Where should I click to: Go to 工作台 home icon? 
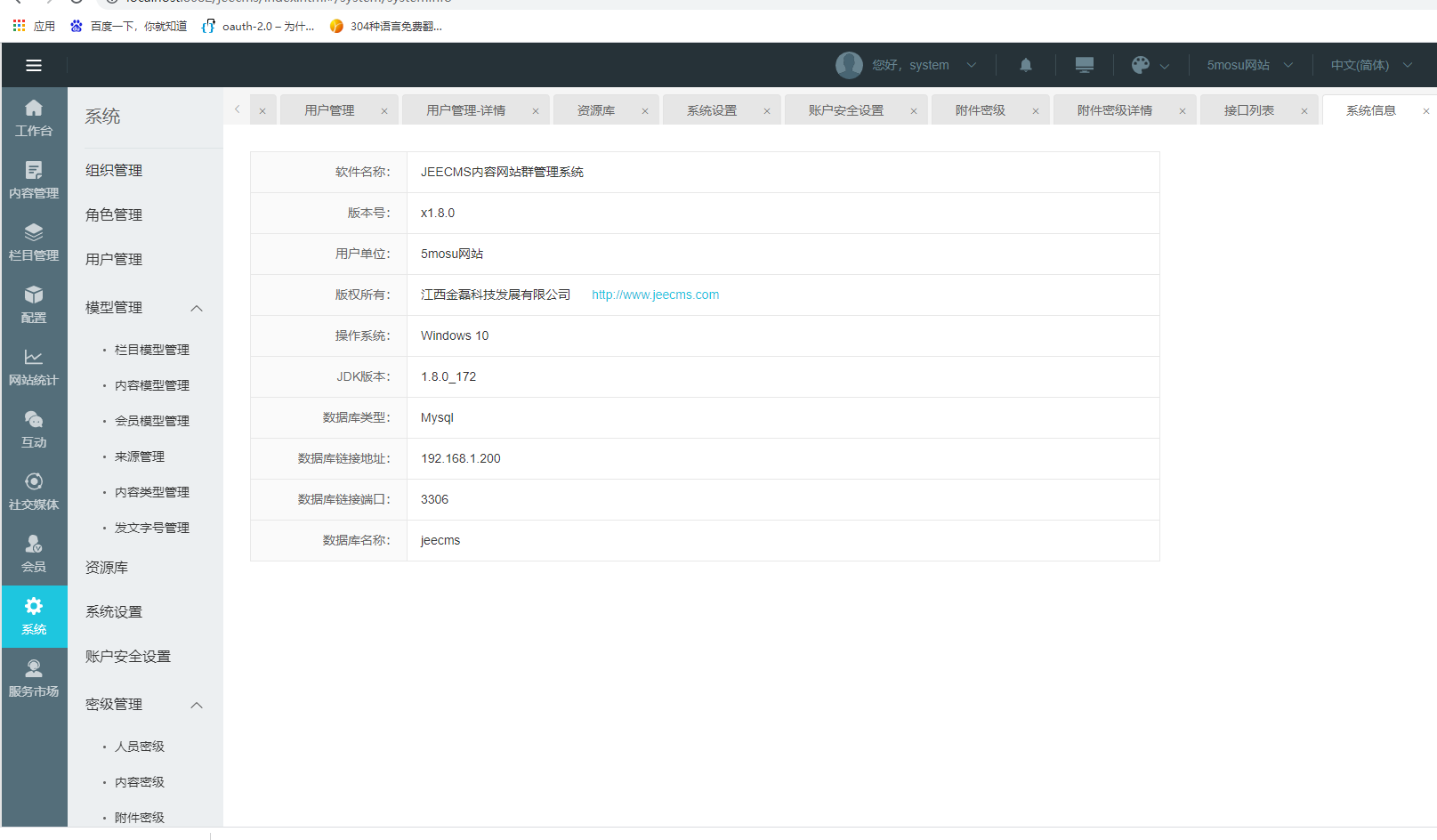pyautogui.click(x=34, y=117)
